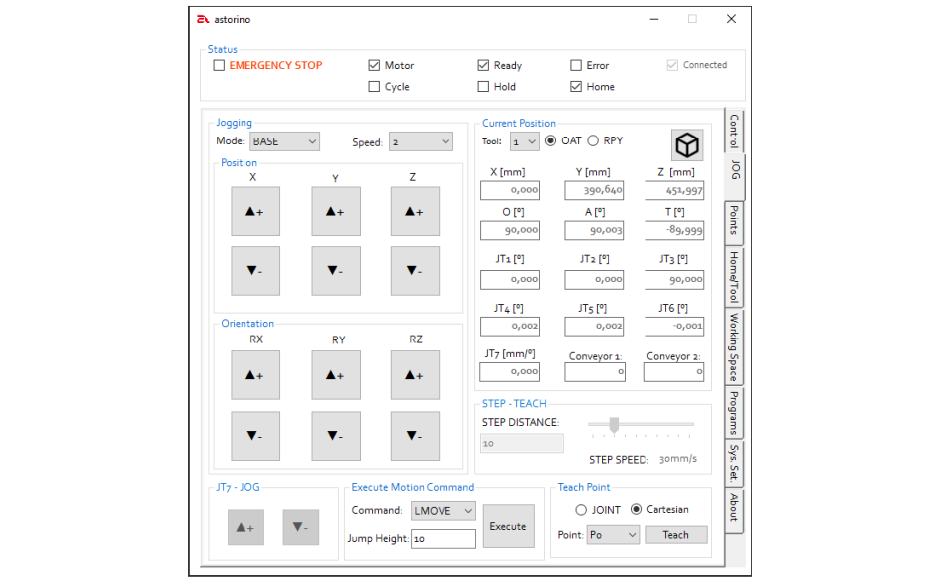Click the step distance slider thumb
The height and width of the screenshot is (587, 940).
pyautogui.click(x=614, y=425)
